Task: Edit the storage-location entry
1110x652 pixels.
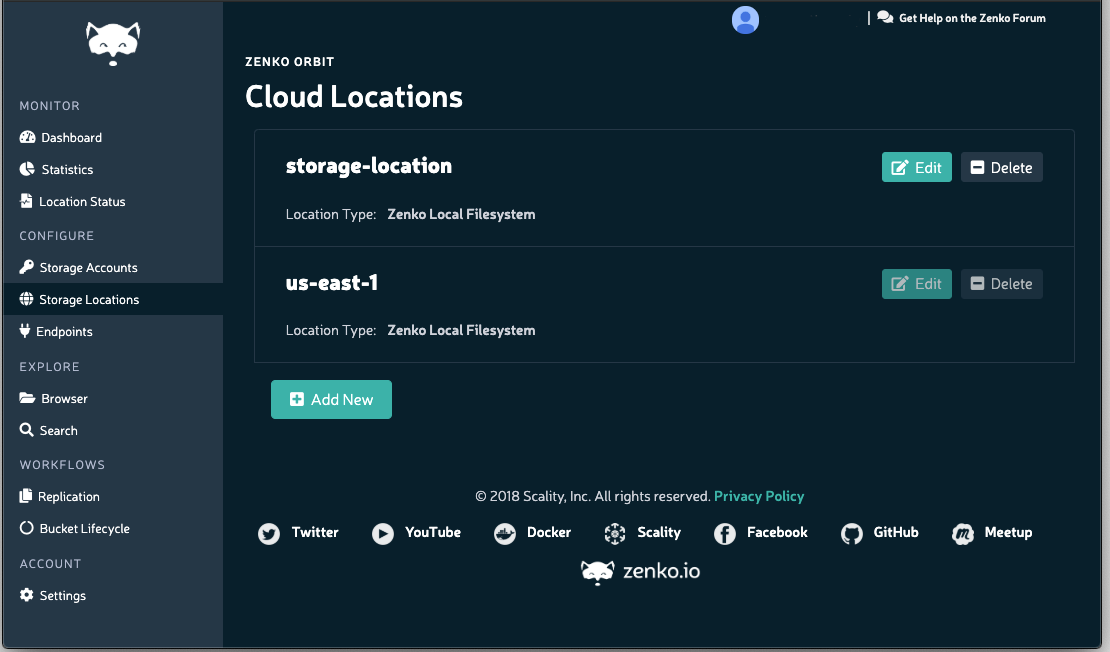Action: [916, 167]
